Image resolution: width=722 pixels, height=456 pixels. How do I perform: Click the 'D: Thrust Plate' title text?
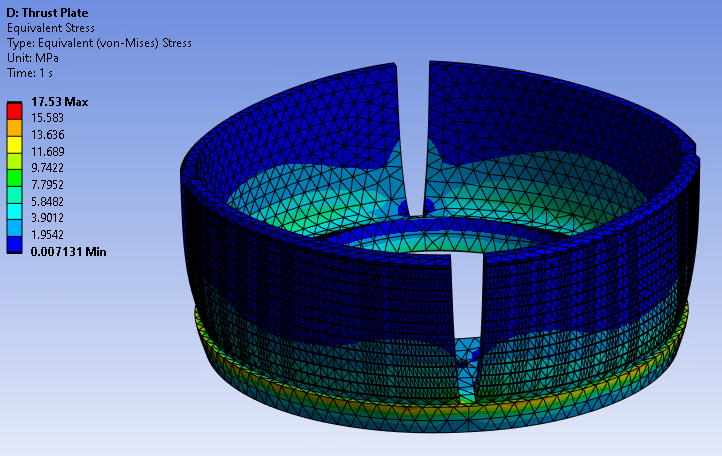point(47,12)
